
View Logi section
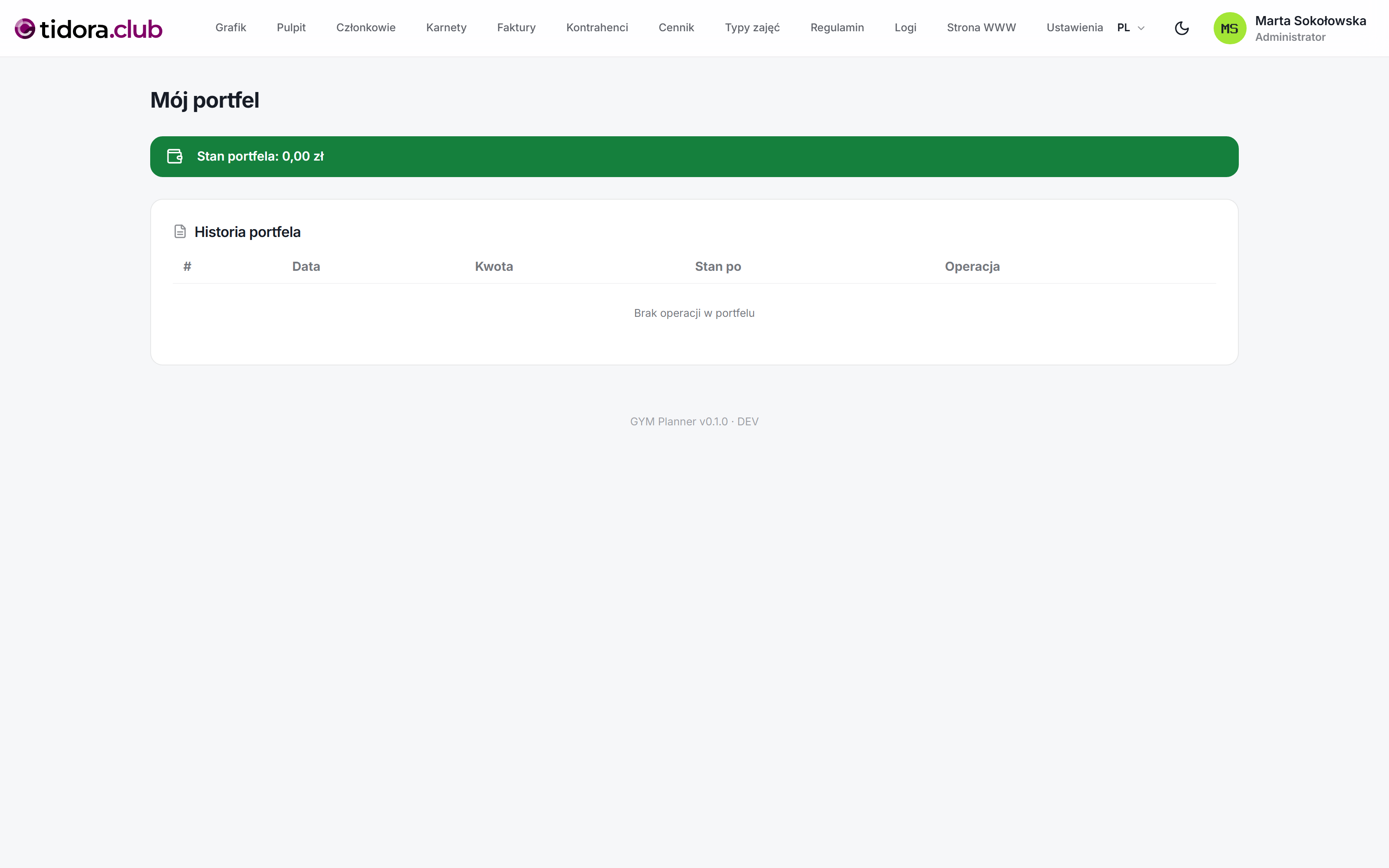click(x=905, y=27)
